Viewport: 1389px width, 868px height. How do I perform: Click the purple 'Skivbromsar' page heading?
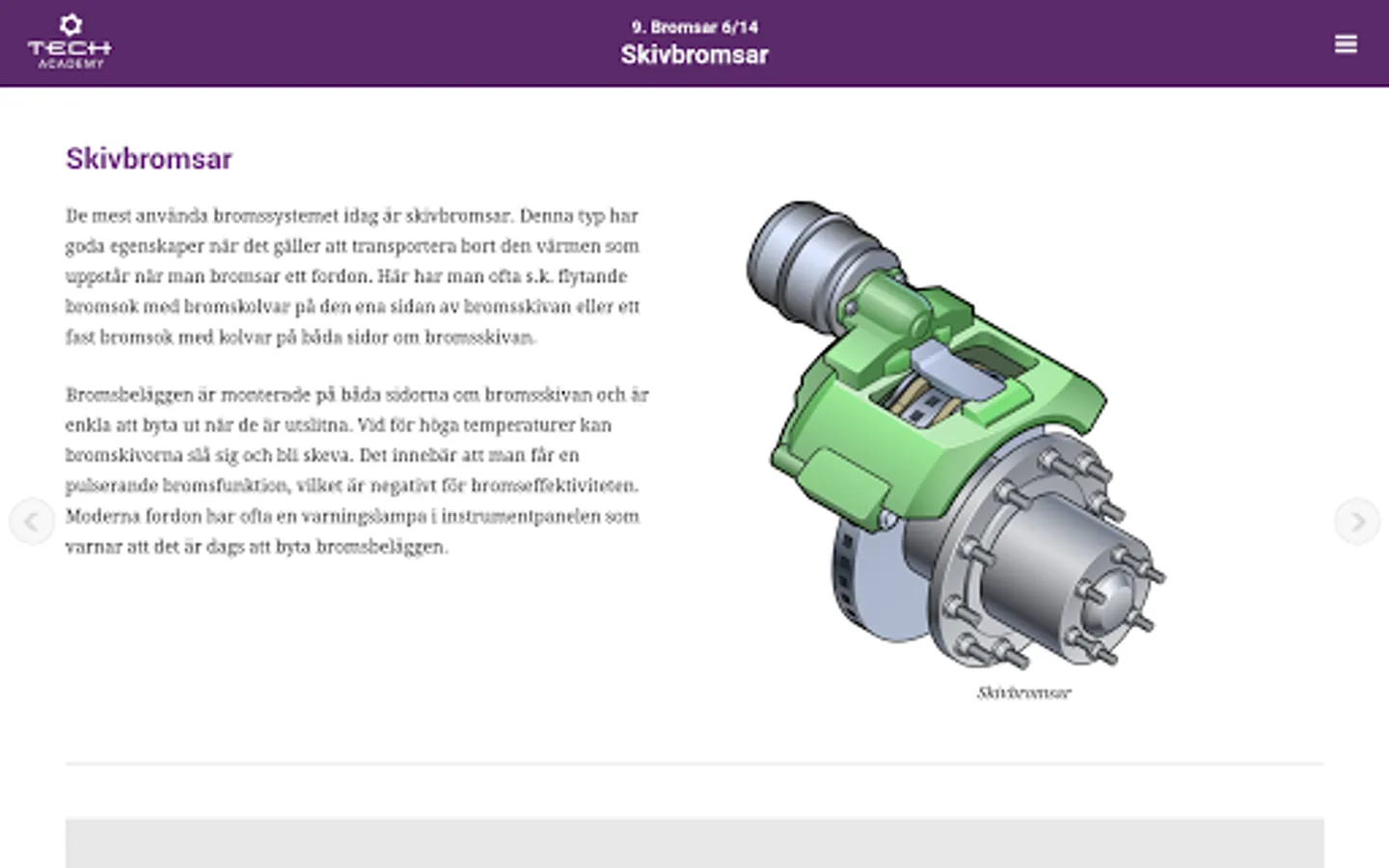pos(149,158)
